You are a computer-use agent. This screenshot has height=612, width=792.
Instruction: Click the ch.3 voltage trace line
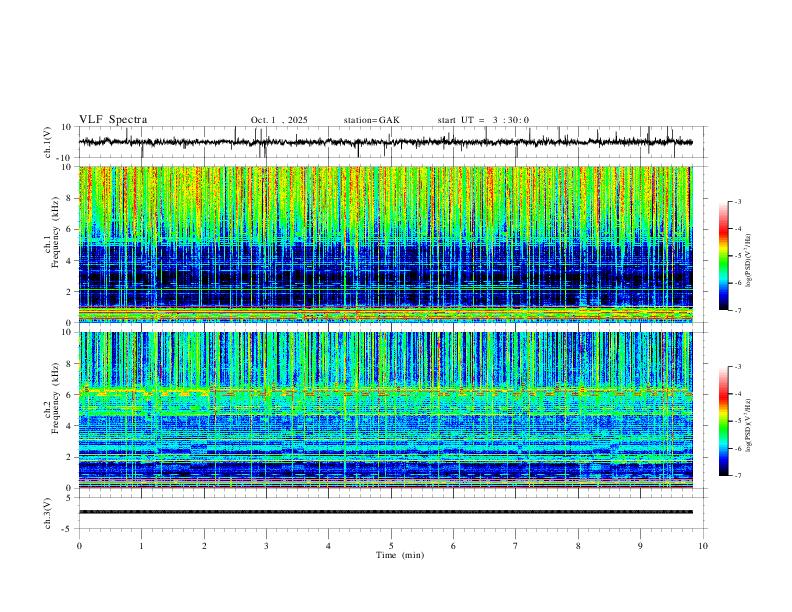point(385,512)
